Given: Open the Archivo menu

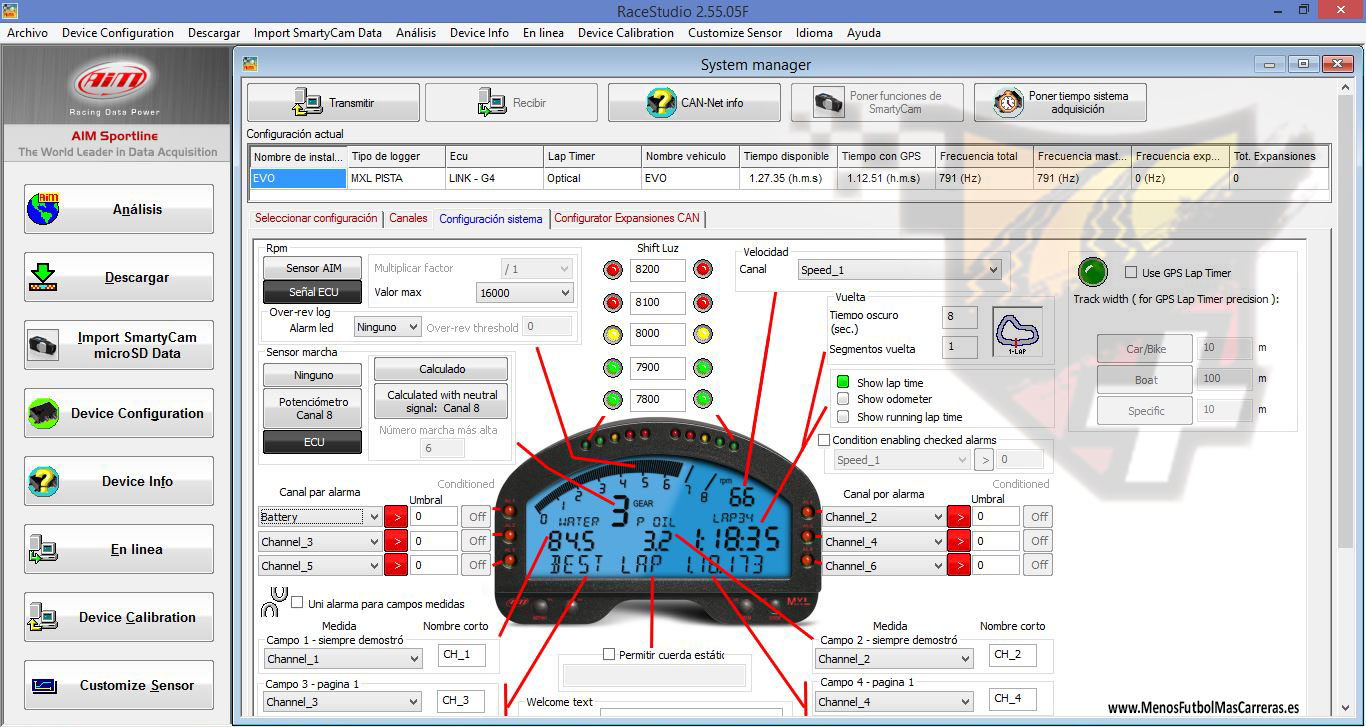Looking at the screenshot, I should 27,32.
